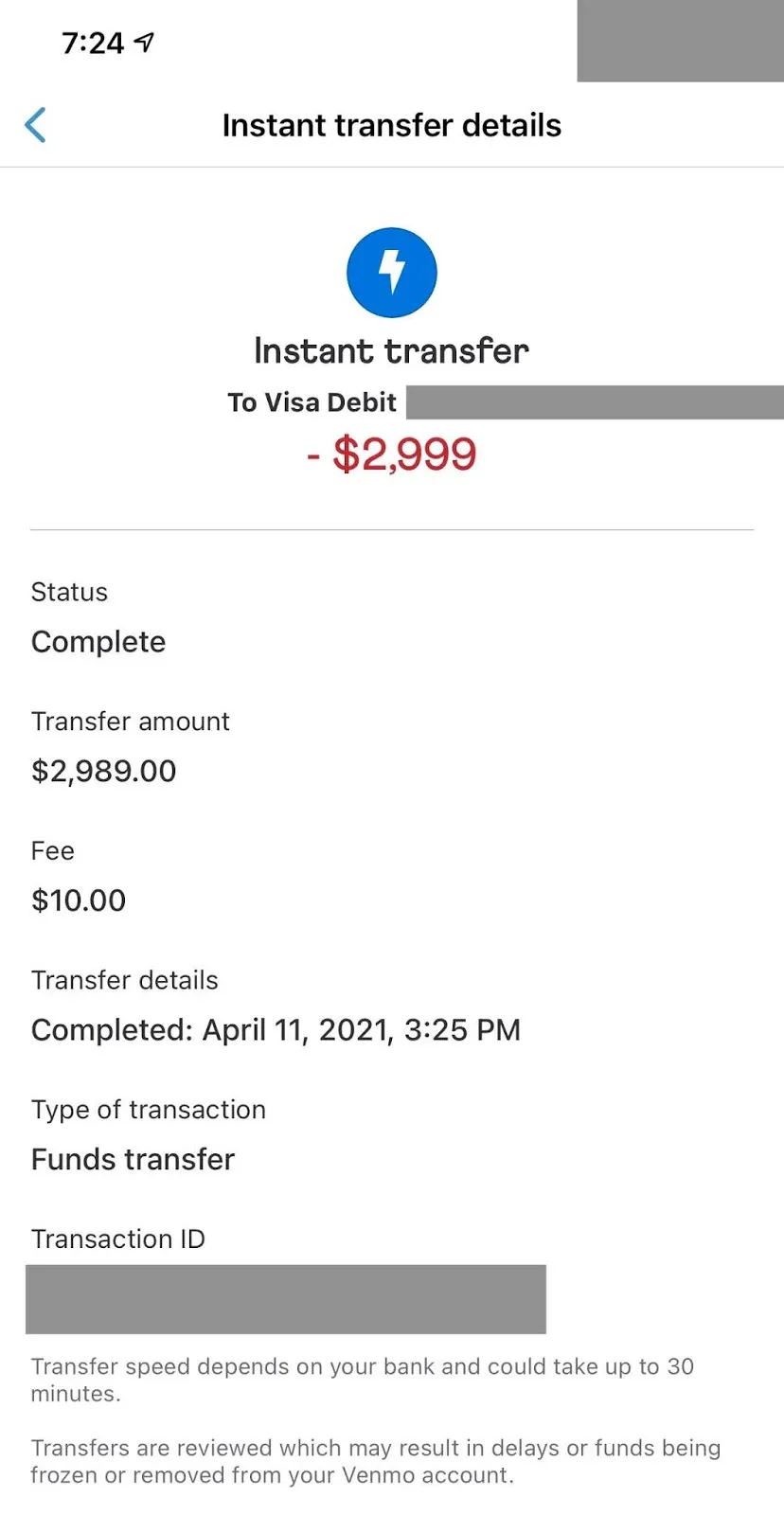Select the $2,989.00 transfer amount
The image size is (784, 1515).
pyautogui.click(x=104, y=771)
